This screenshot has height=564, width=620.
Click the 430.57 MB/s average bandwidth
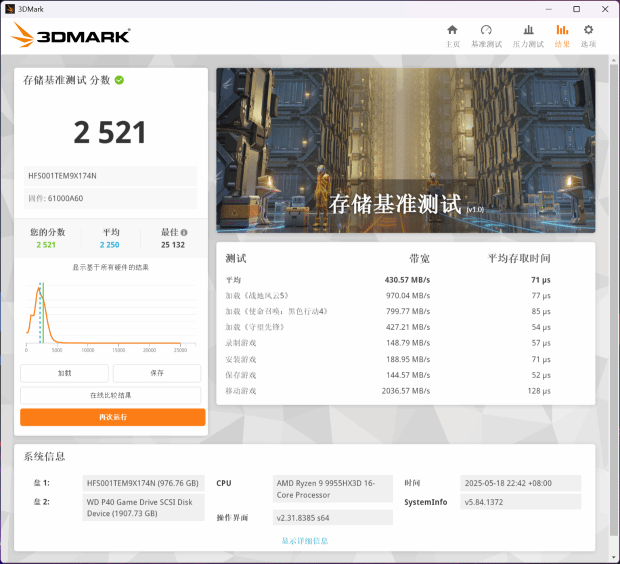coord(407,280)
